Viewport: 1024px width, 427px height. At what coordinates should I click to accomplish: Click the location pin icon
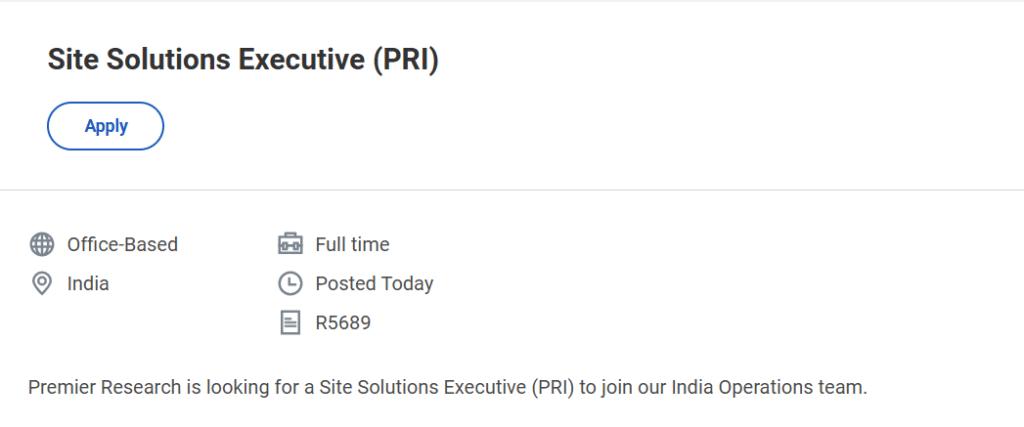pyautogui.click(x=42, y=284)
